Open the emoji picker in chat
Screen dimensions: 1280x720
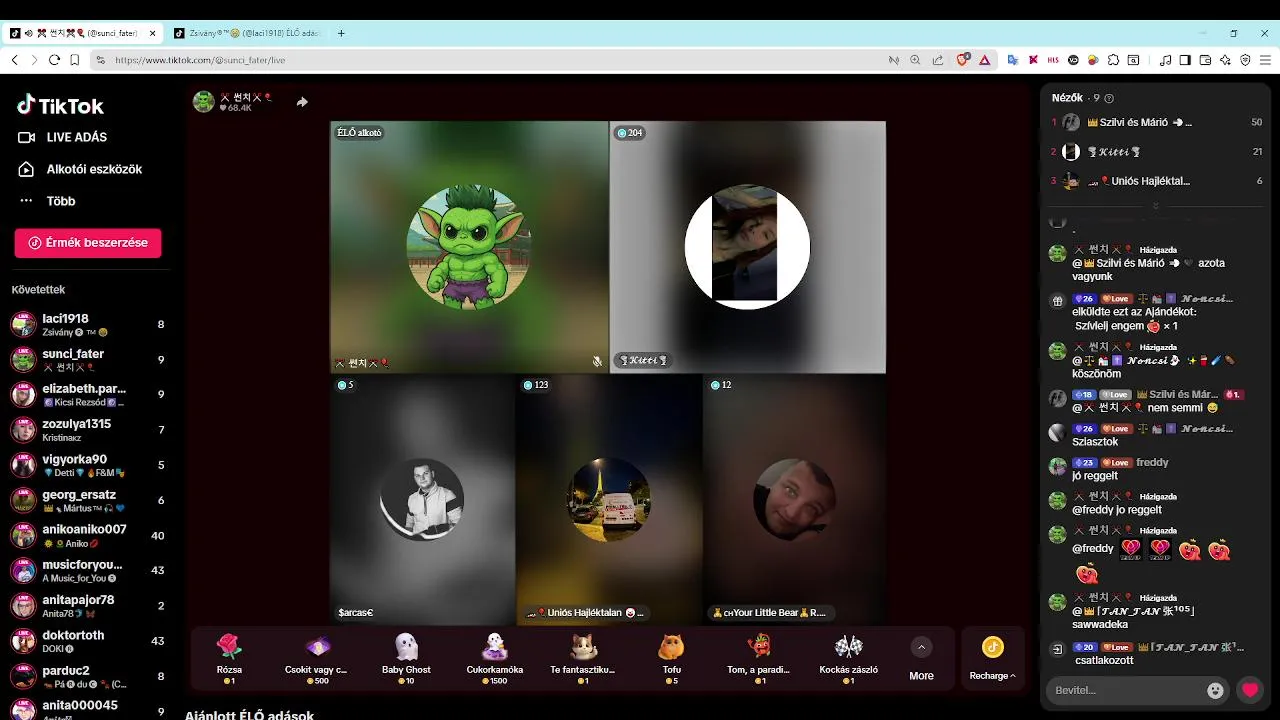point(1215,690)
